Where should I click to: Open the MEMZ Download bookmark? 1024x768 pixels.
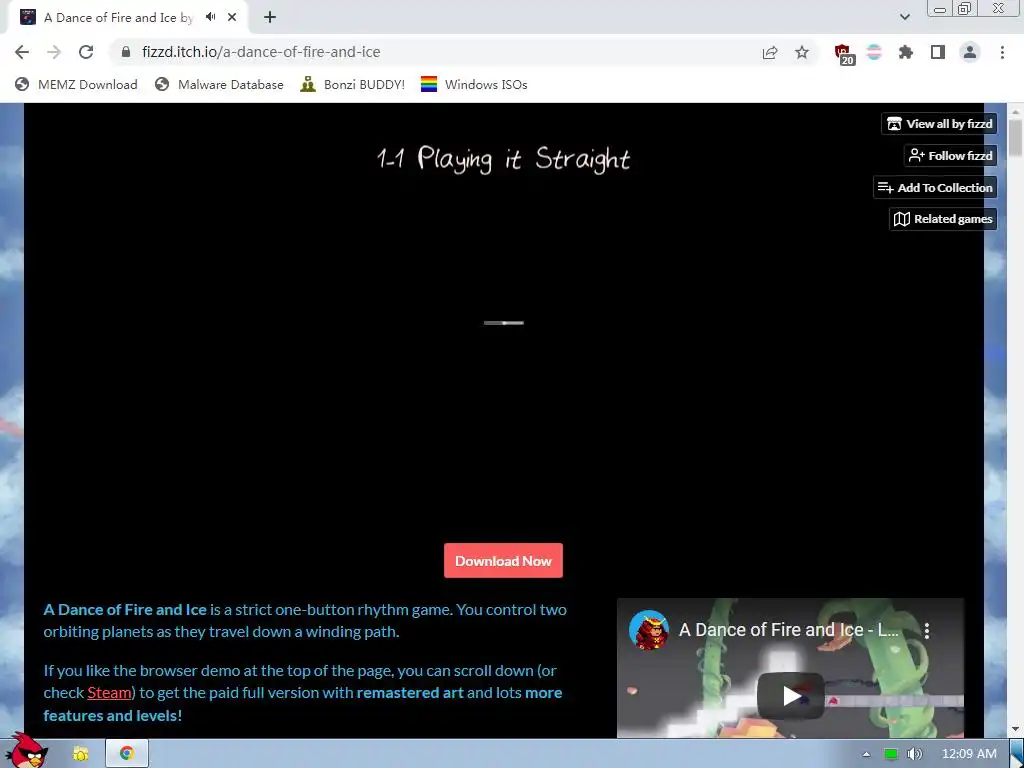click(x=76, y=84)
